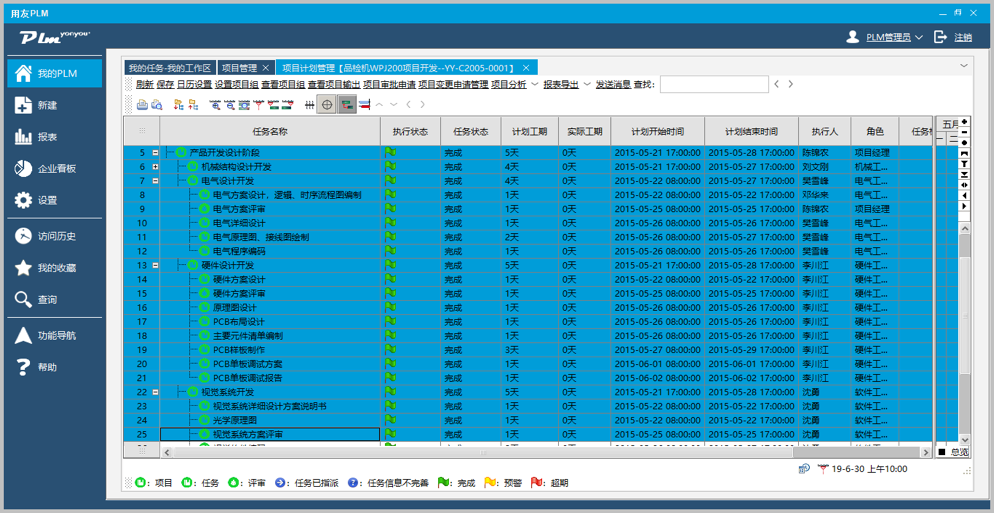
Task: Collapse the 硬件设计开发 task row 13
Action: (155, 265)
